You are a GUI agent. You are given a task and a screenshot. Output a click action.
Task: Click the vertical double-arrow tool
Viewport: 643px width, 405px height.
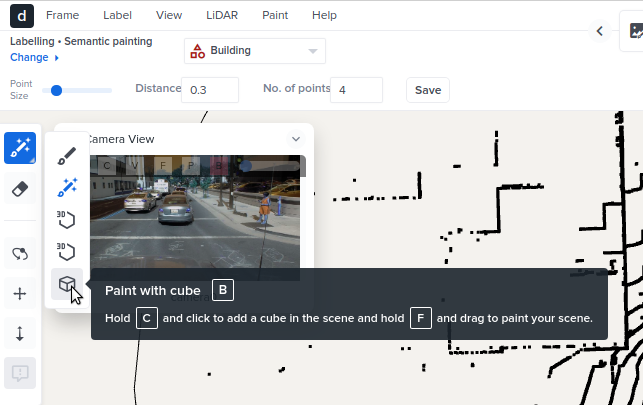coord(20,333)
